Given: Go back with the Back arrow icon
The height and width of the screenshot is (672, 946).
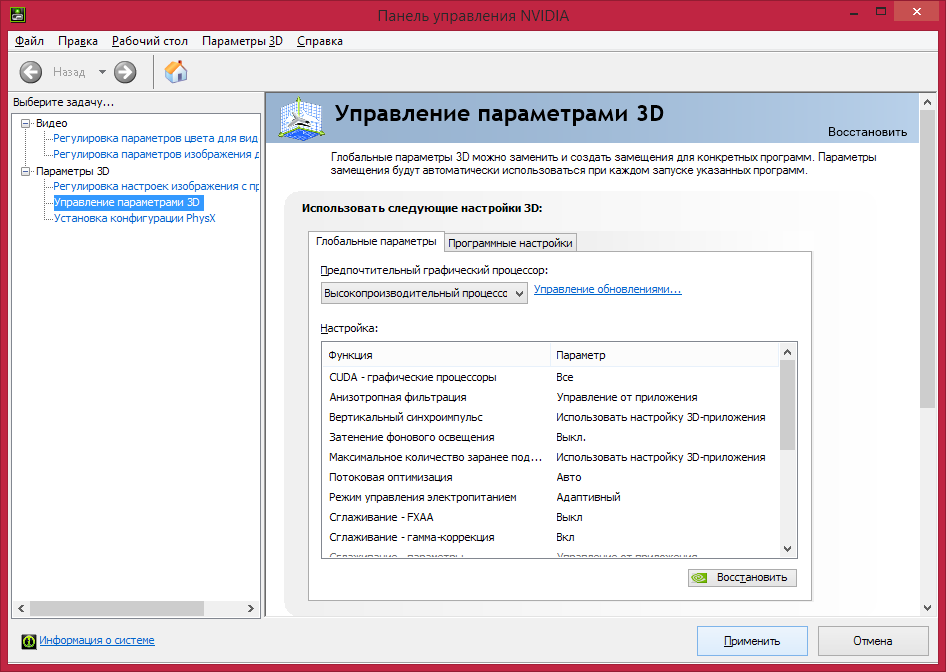Looking at the screenshot, I should tap(31, 72).
